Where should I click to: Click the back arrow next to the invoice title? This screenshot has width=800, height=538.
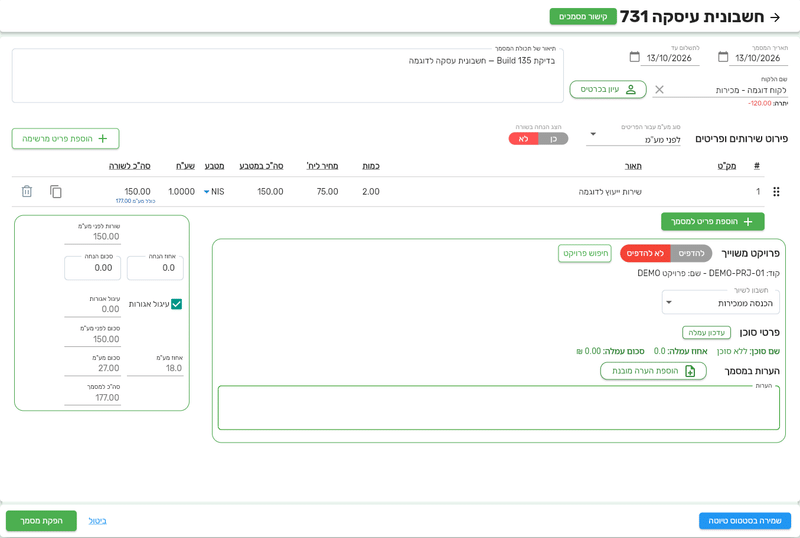[776, 17]
